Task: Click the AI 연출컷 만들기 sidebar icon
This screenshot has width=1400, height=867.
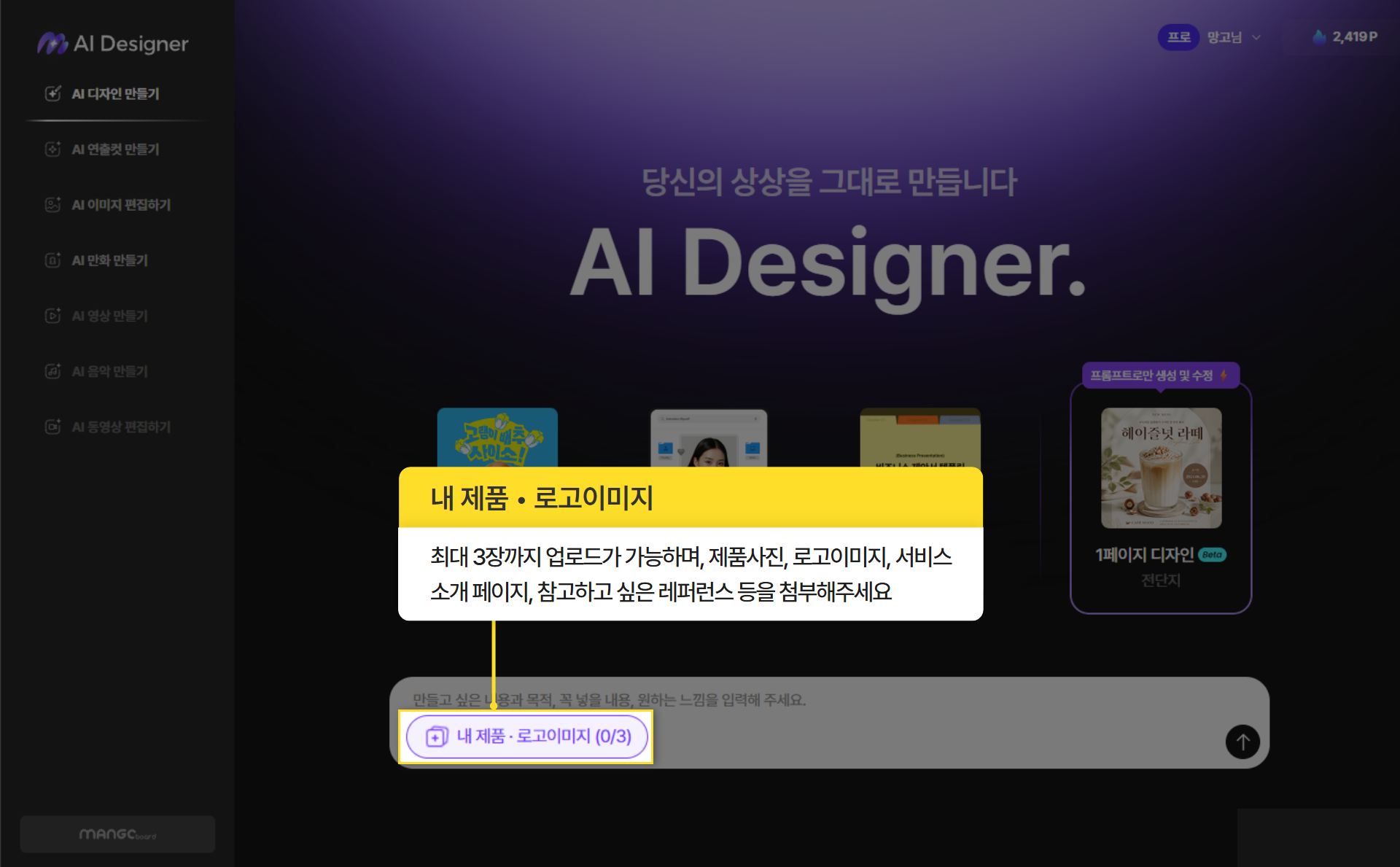Action: click(52, 149)
